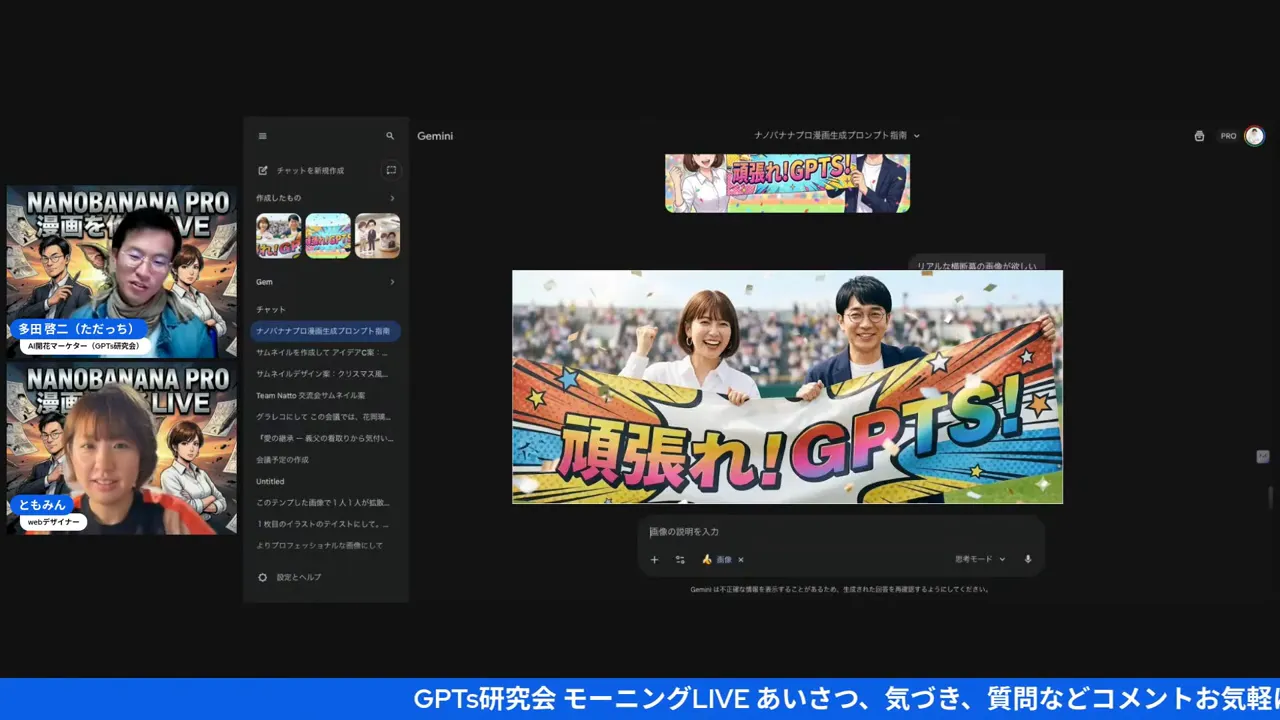Open the Google account avatar in the top right

tap(1254, 136)
